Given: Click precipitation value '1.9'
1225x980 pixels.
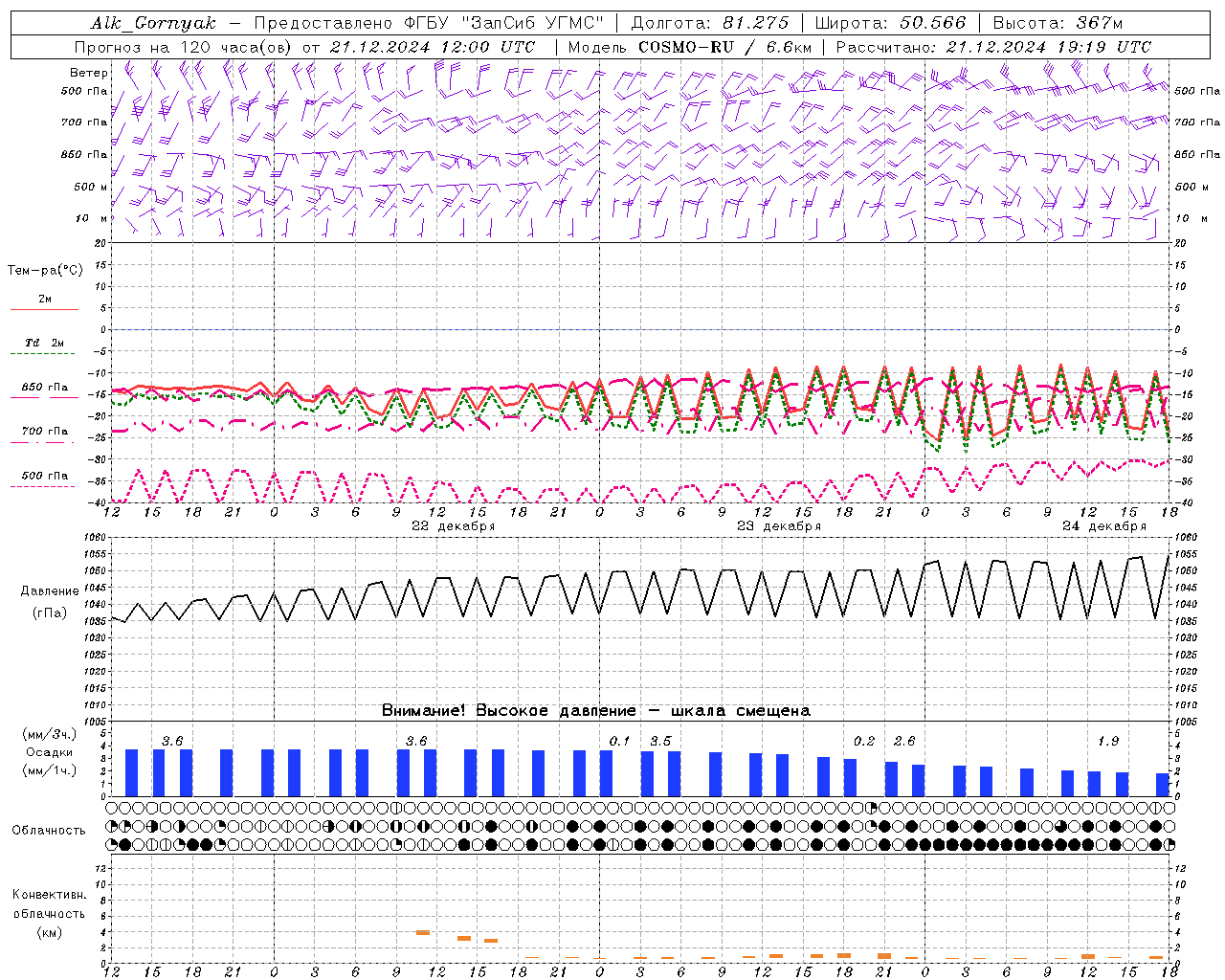Looking at the screenshot, I should 1108,741.
